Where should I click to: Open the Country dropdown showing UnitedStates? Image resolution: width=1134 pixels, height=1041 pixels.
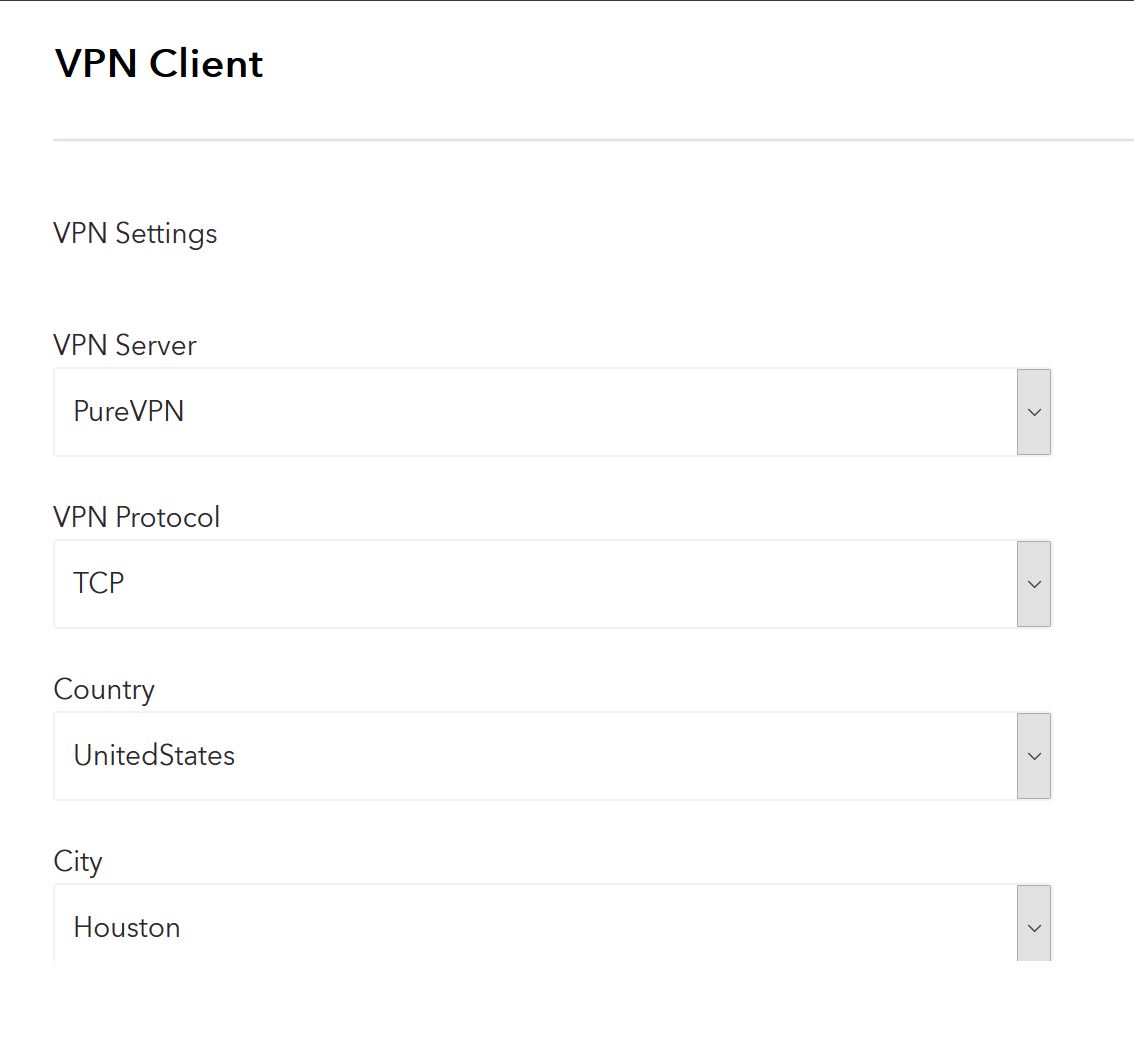pyautogui.click(x=552, y=756)
